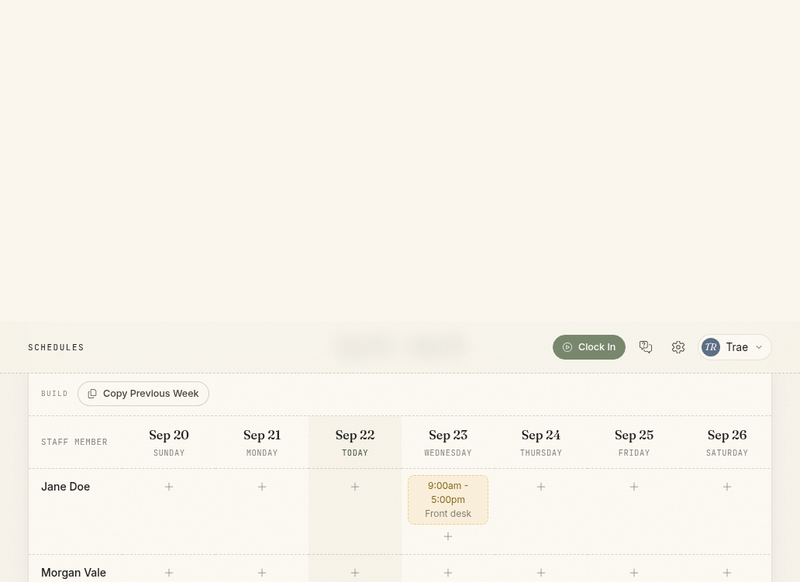
Task: Add shift for Morgan Vale on Sep 25
Action: coord(634,573)
